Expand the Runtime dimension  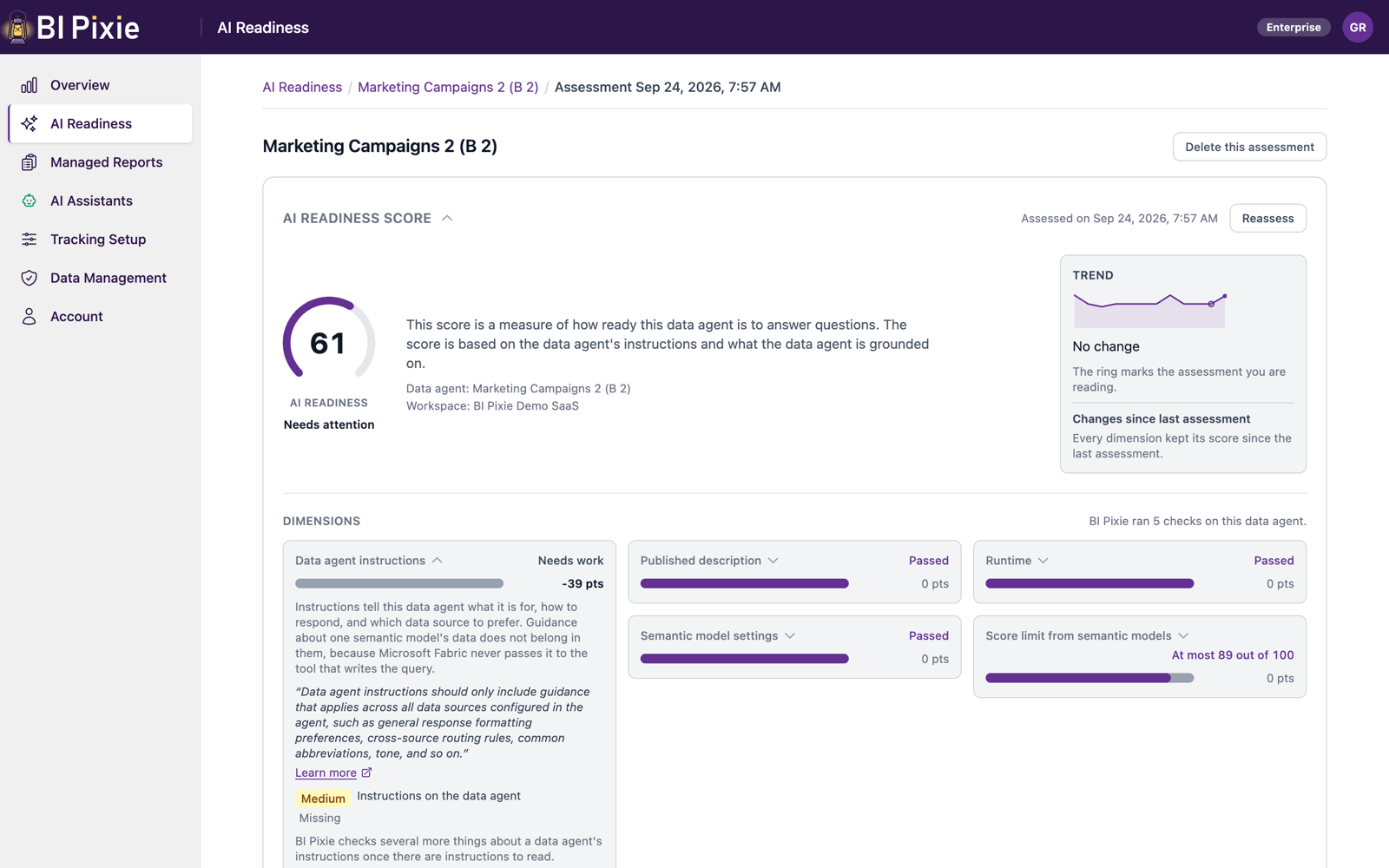coord(1043,561)
